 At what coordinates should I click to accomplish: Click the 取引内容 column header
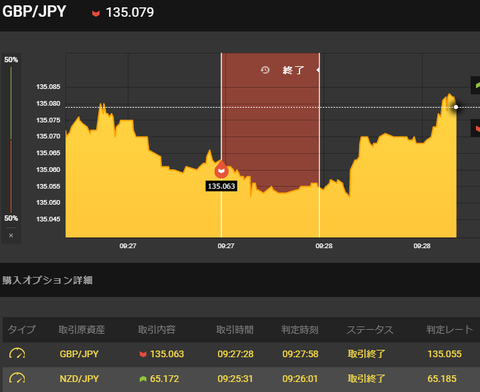point(157,330)
